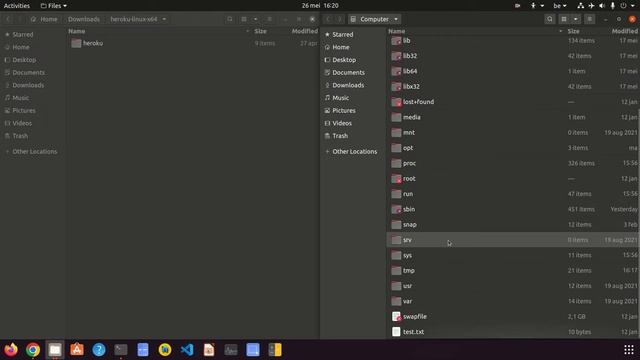
Task: Select Pictures in Computer window sidebar
Action: [x=353, y=111]
